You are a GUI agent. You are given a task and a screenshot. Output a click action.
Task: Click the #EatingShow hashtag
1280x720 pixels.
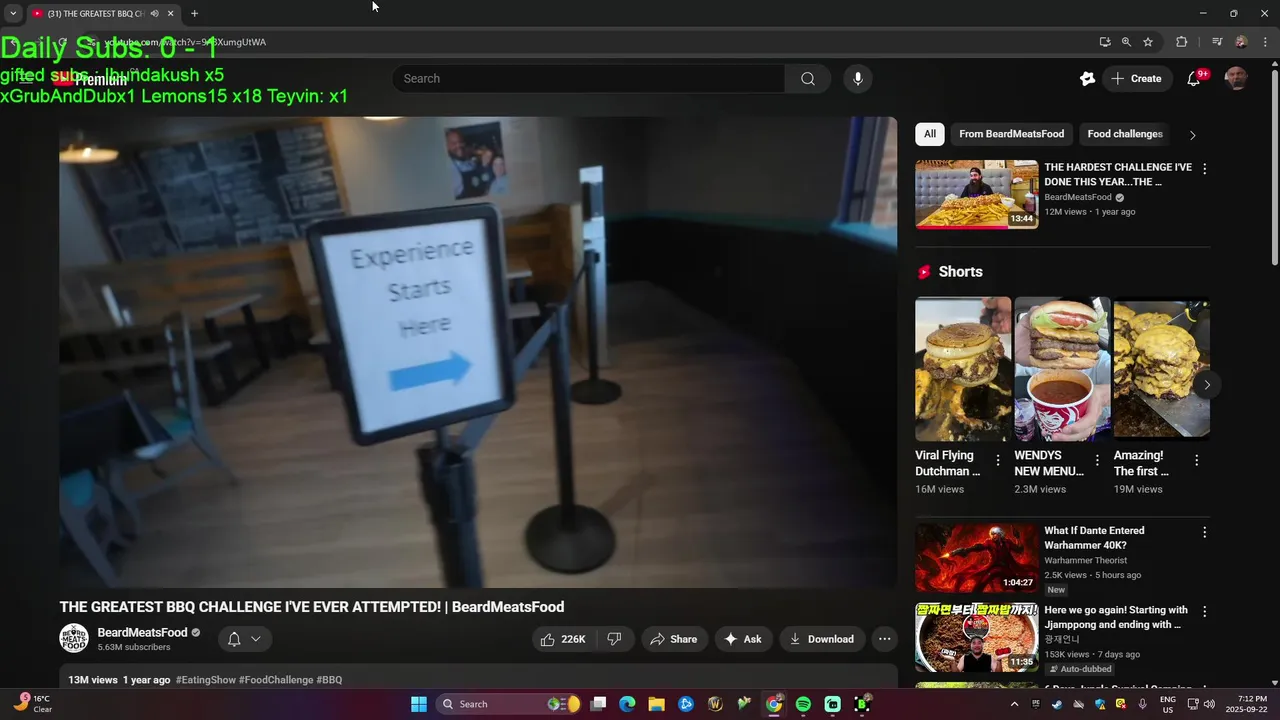[206, 680]
